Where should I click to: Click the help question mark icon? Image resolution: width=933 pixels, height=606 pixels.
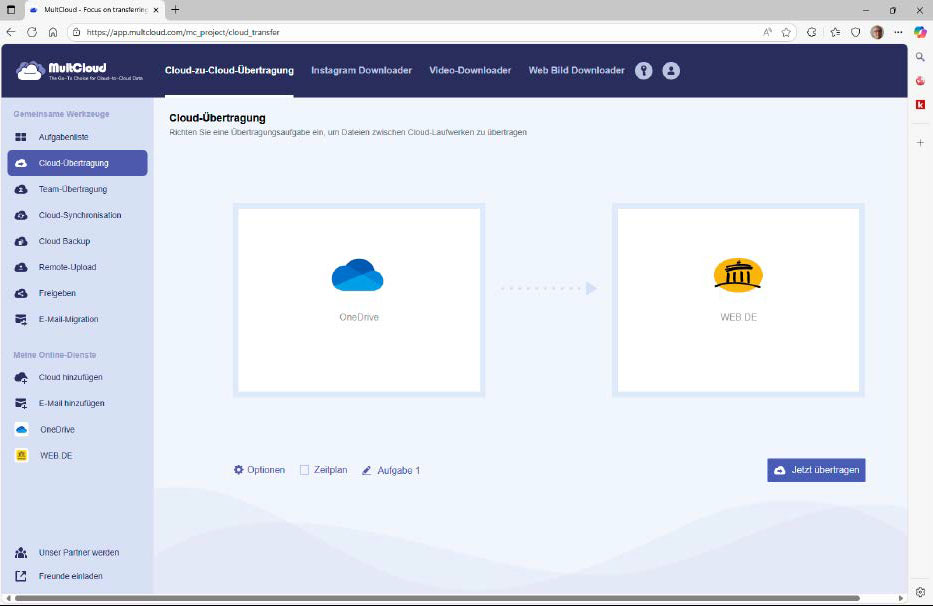coord(643,70)
